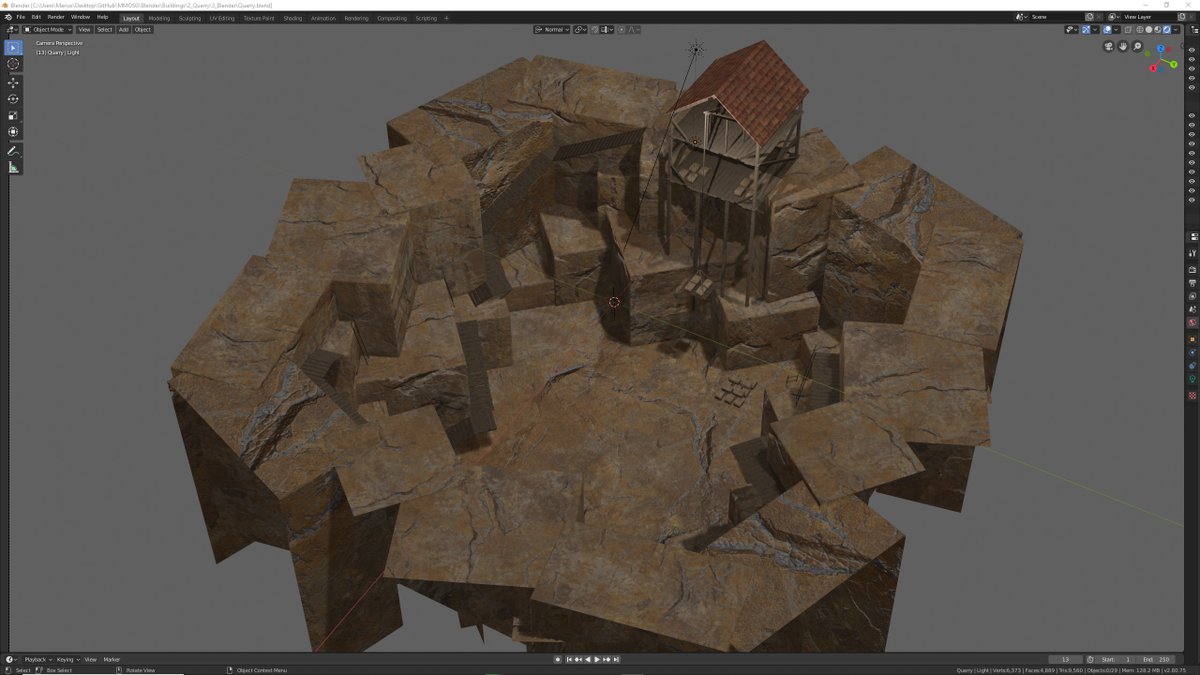This screenshot has height=675, width=1200.
Task: Jump to the timeline start frame
Action: pyautogui.click(x=569, y=660)
